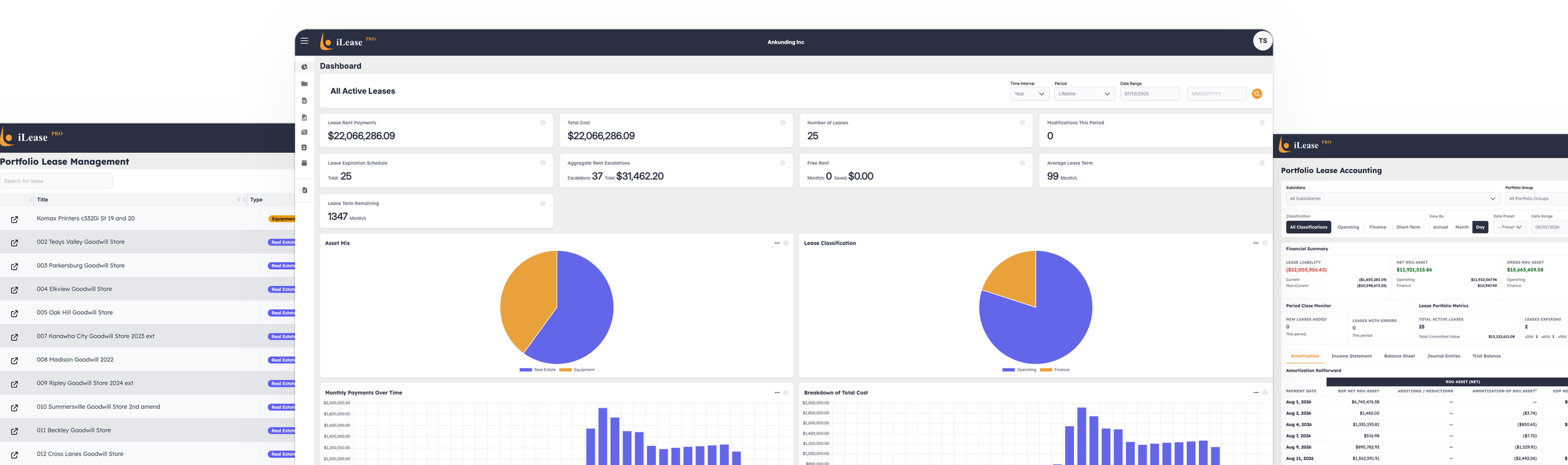Viewport: 1568px width, 465px height.
Task: Open 010 Summersville Goodwill Store link icon
Action: [14, 408]
